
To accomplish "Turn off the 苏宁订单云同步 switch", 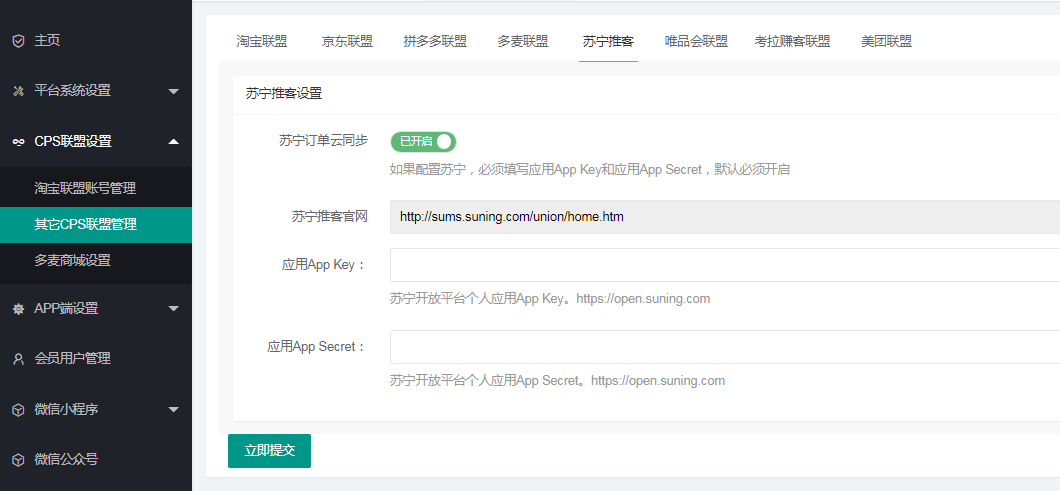I will 423,141.
